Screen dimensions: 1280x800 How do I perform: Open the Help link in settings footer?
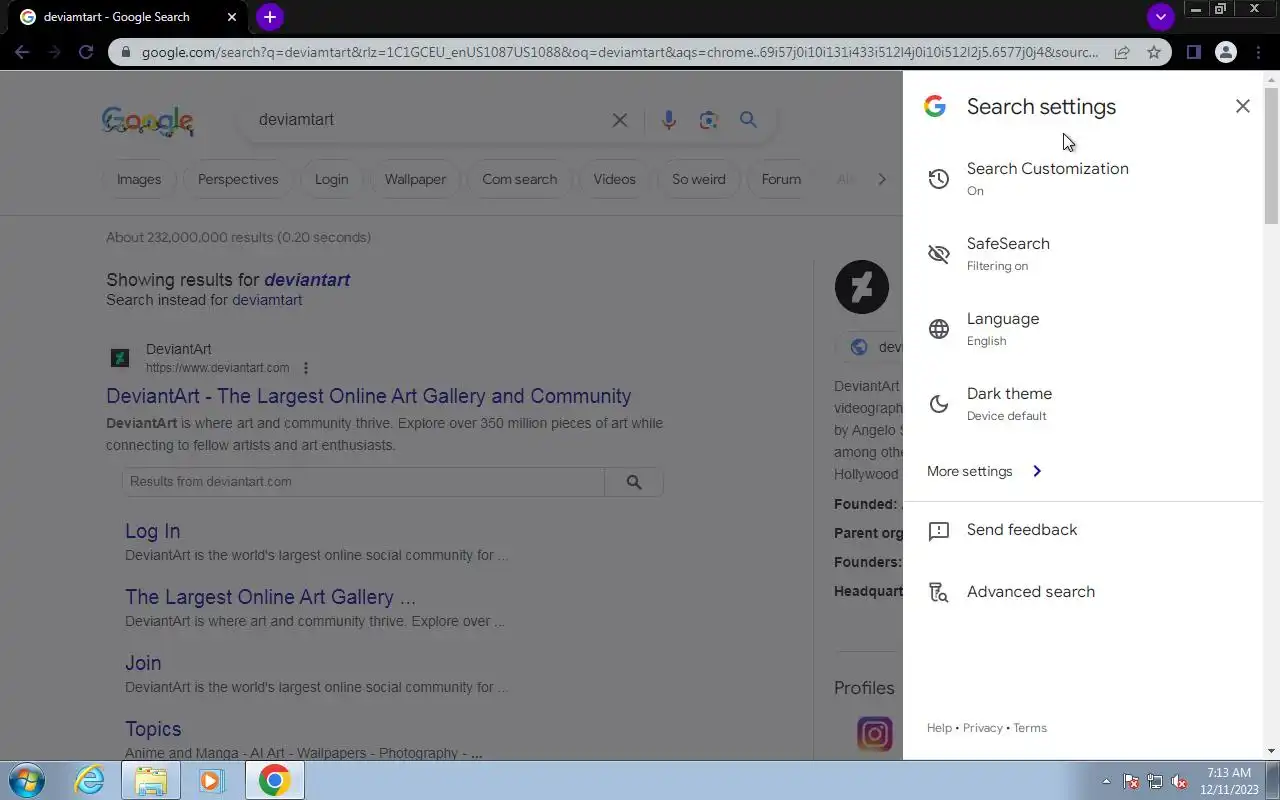click(939, 728)
